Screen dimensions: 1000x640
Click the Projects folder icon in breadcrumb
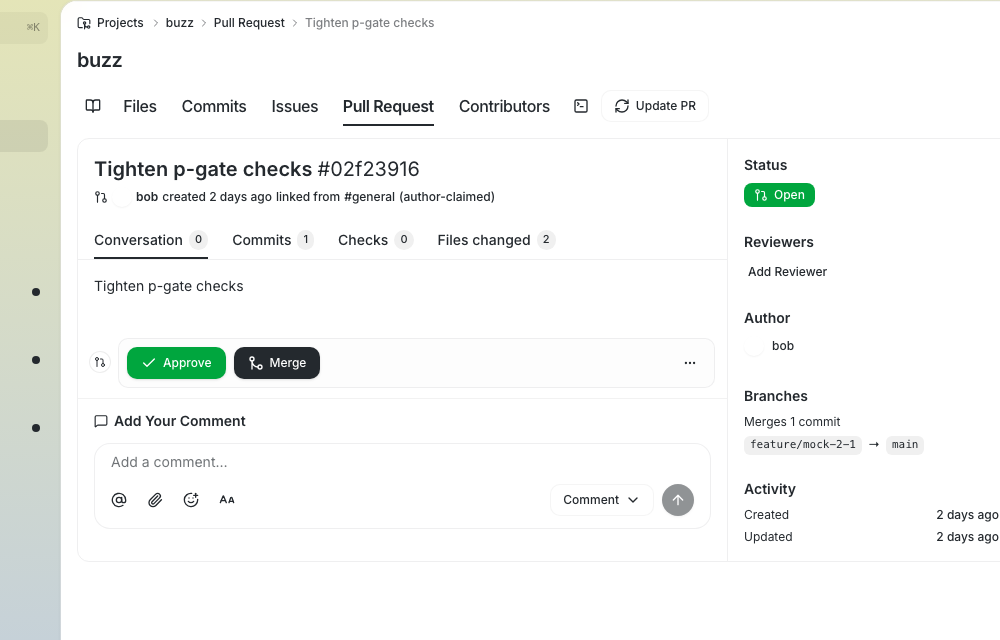click(84, 23)
